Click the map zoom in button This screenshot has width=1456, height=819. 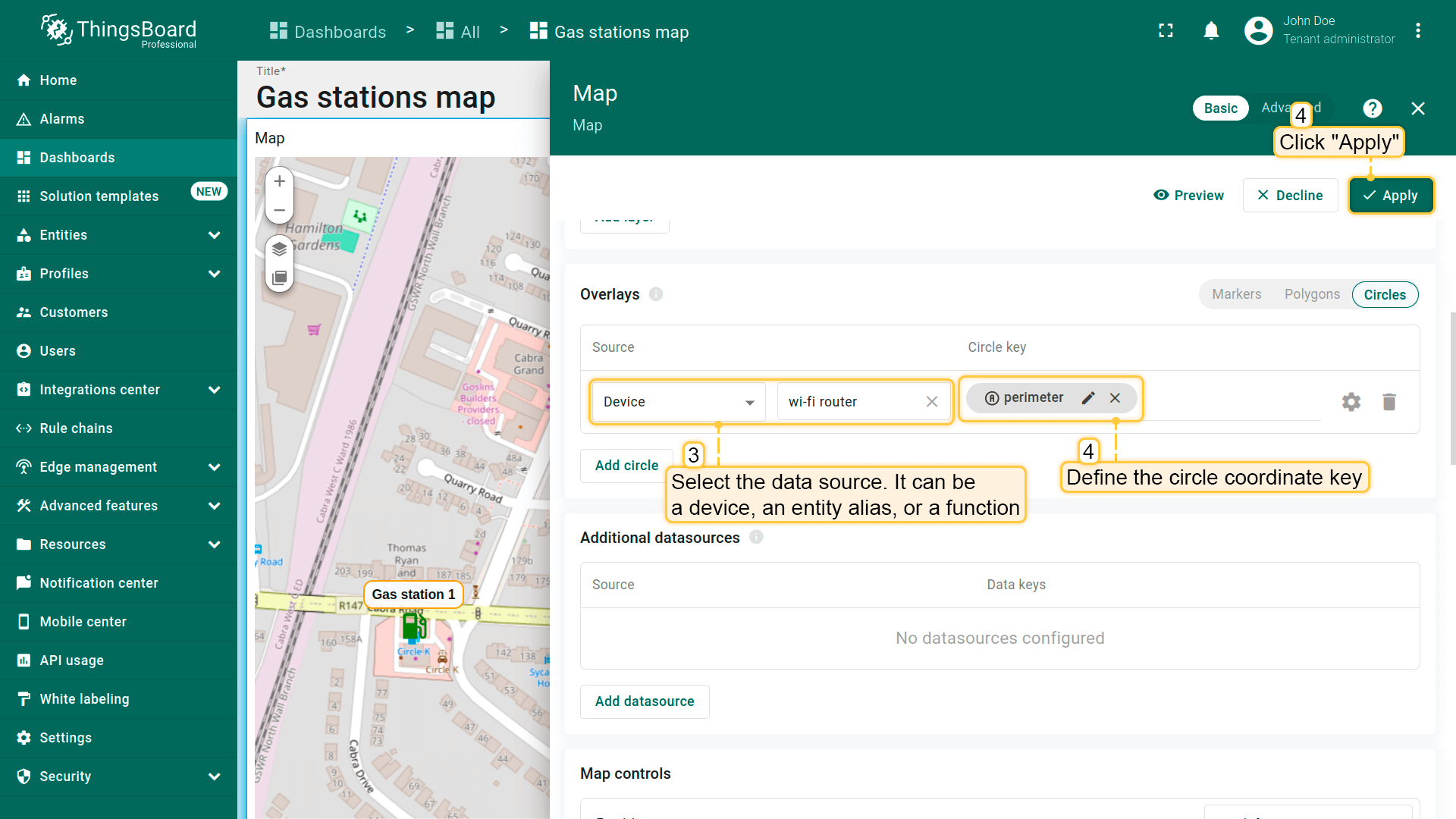279,181
